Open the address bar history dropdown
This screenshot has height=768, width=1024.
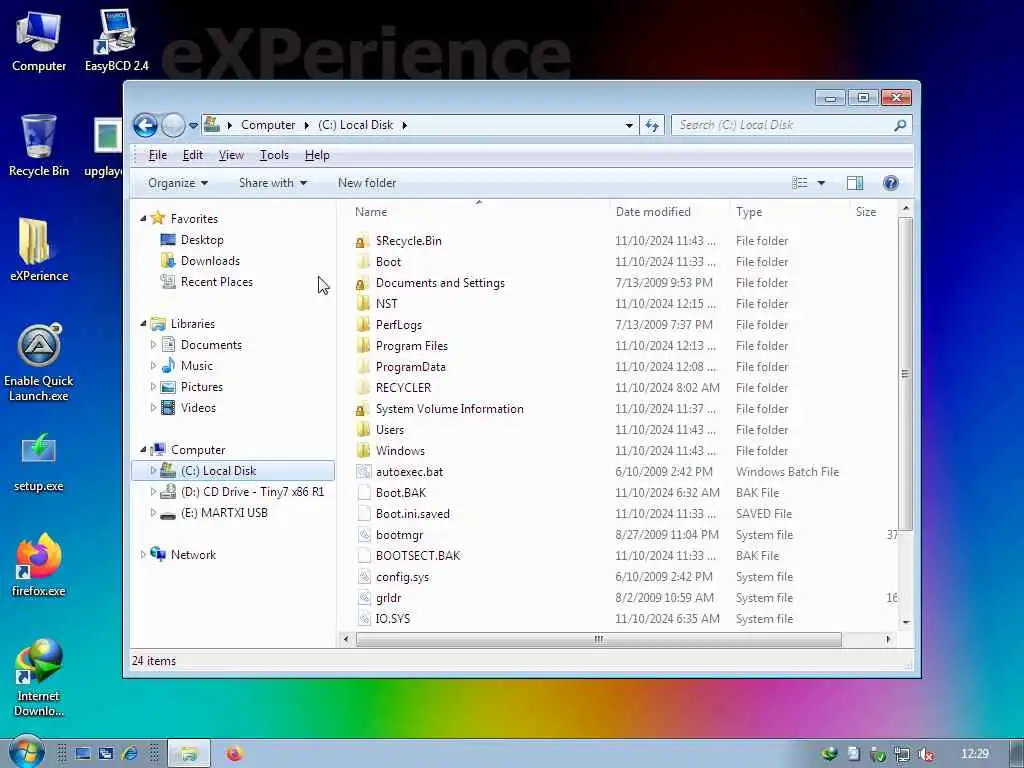(x=629, y=125)
